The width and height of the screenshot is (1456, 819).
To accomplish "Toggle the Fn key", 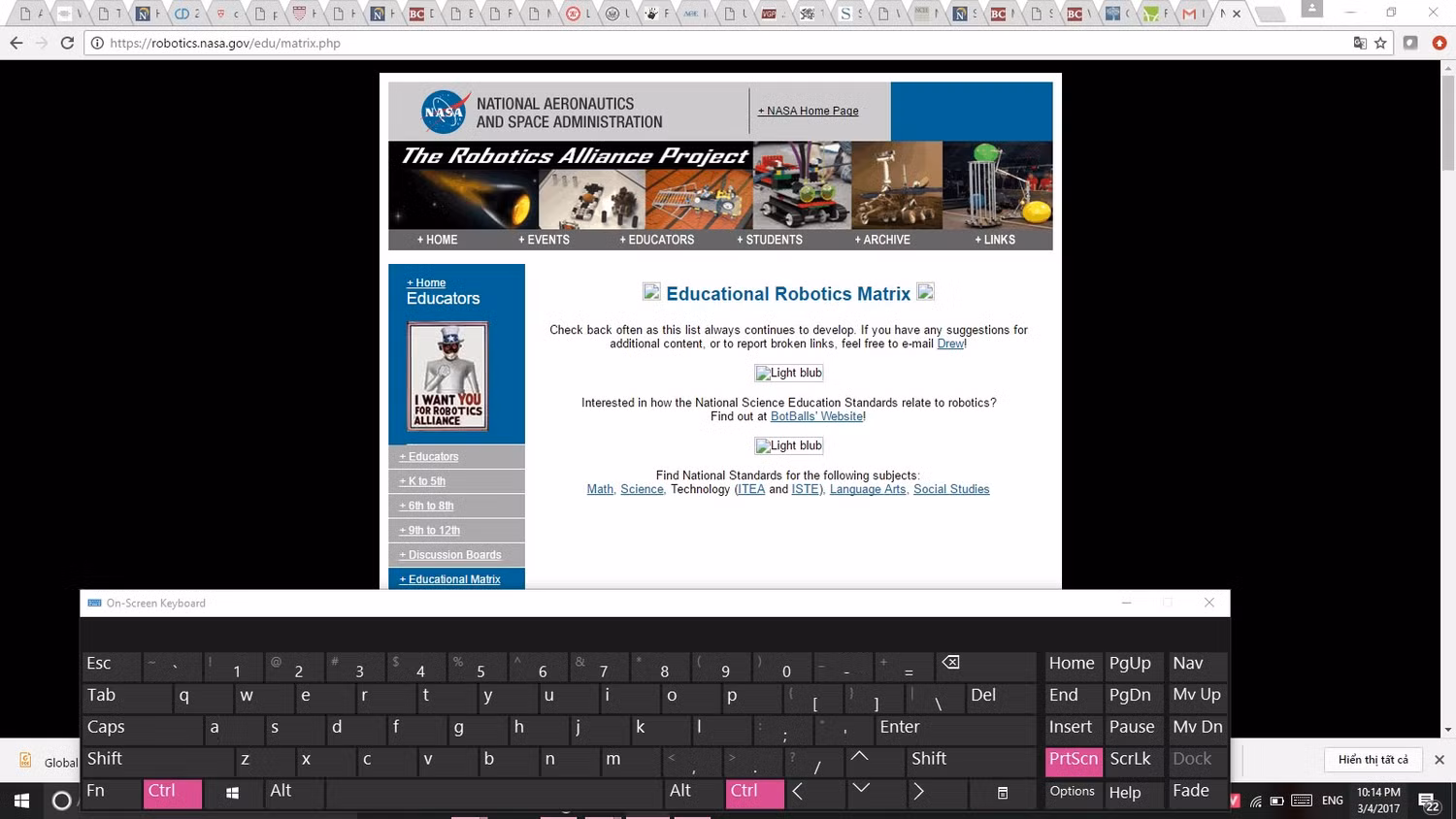I will click(x=112, y=793).
